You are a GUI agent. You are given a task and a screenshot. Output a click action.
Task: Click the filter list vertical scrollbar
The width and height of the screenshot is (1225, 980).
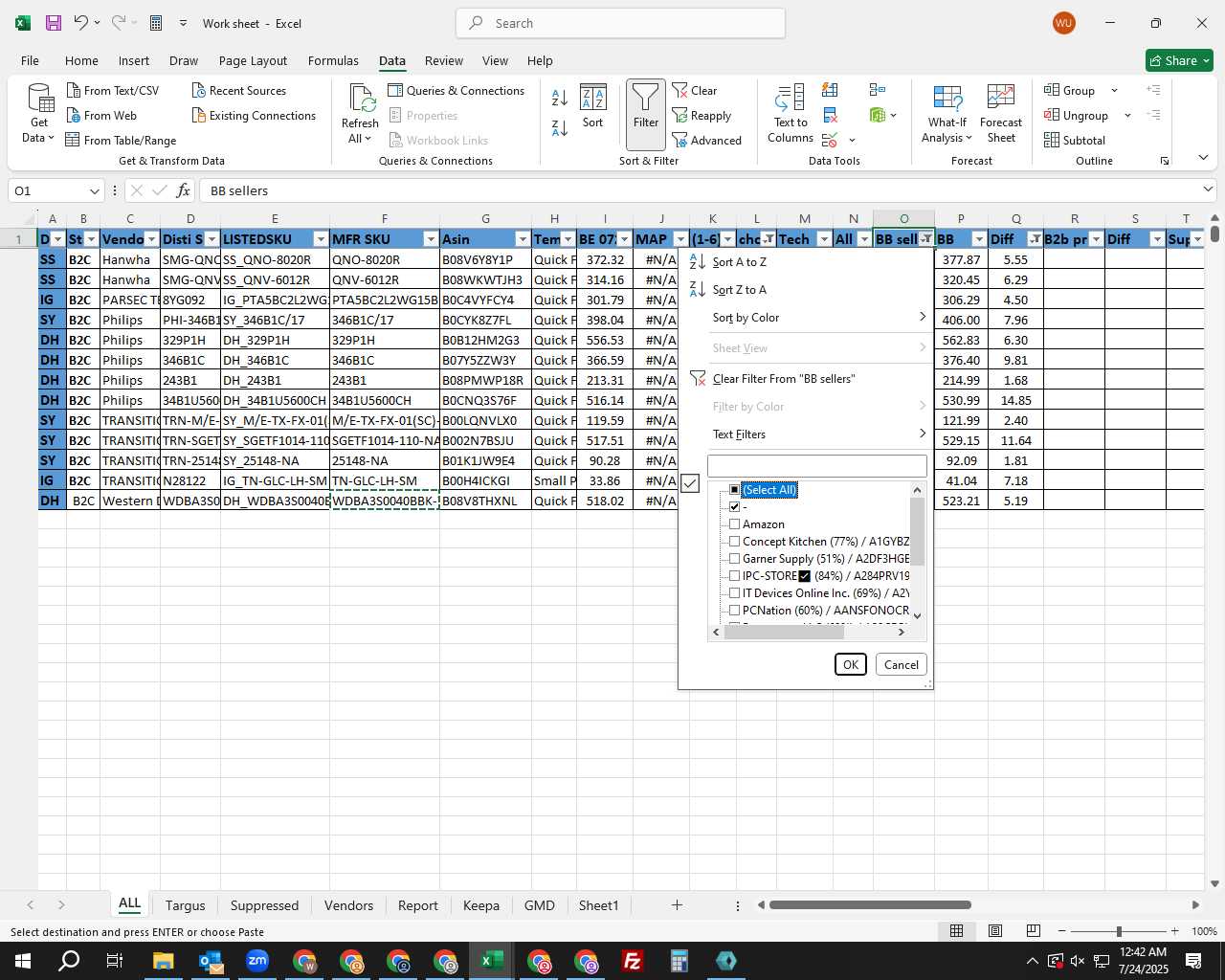coord(917,531)
